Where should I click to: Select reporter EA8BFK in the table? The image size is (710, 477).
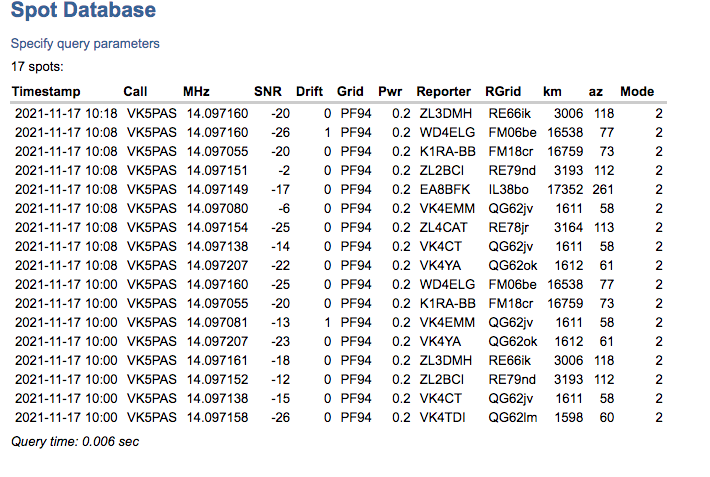tap(444, 187)
